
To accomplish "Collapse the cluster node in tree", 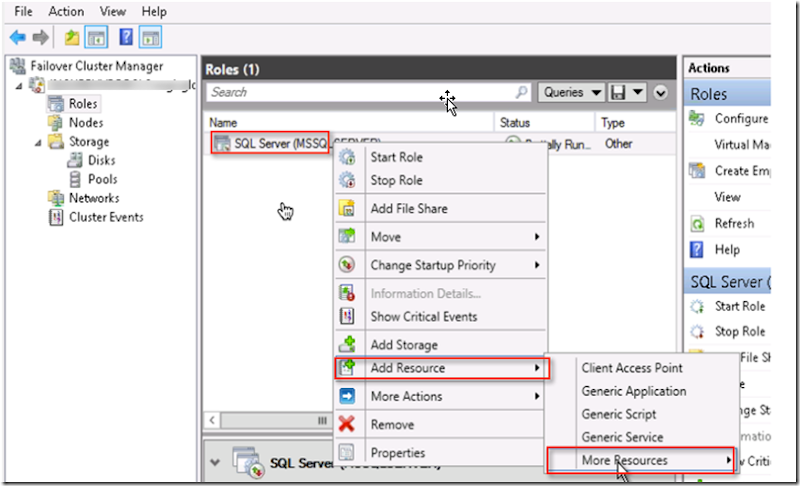I will 19,86.
